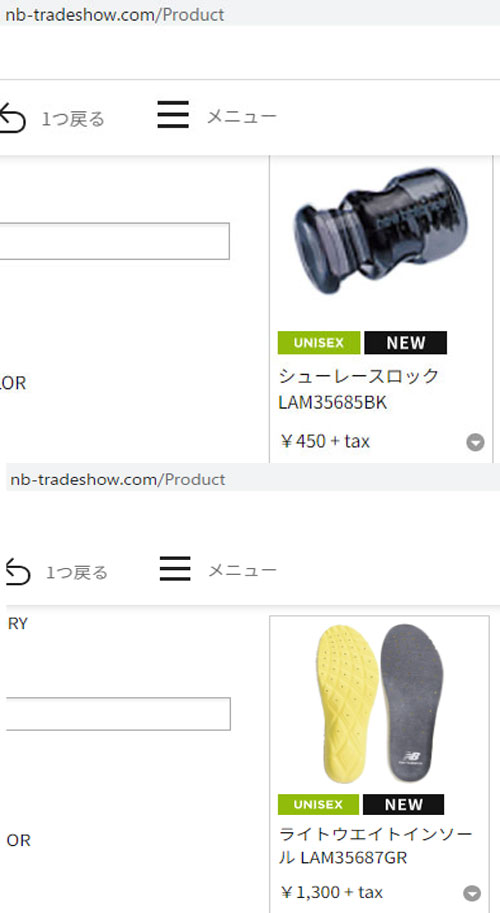The width and height of the screenshot is (500, 913).
Task: Open the lower メニュー label
Action: [242, 569]
